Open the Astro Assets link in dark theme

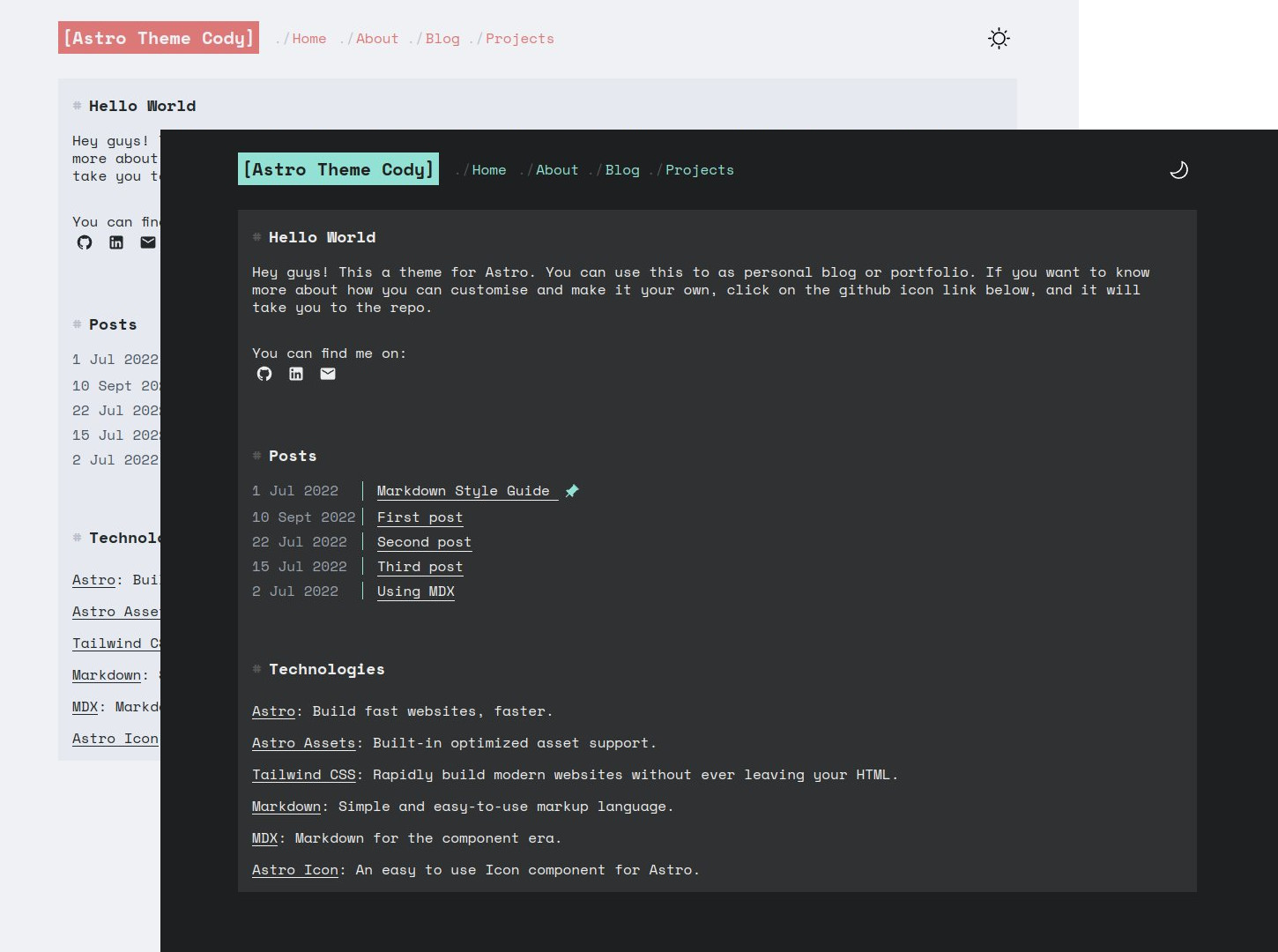[303, 743]
